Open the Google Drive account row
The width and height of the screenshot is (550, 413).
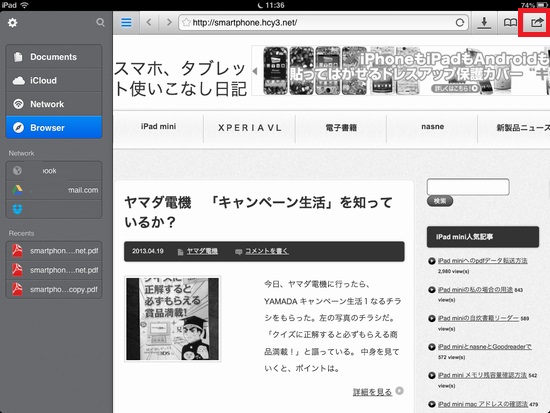point(54,190)
